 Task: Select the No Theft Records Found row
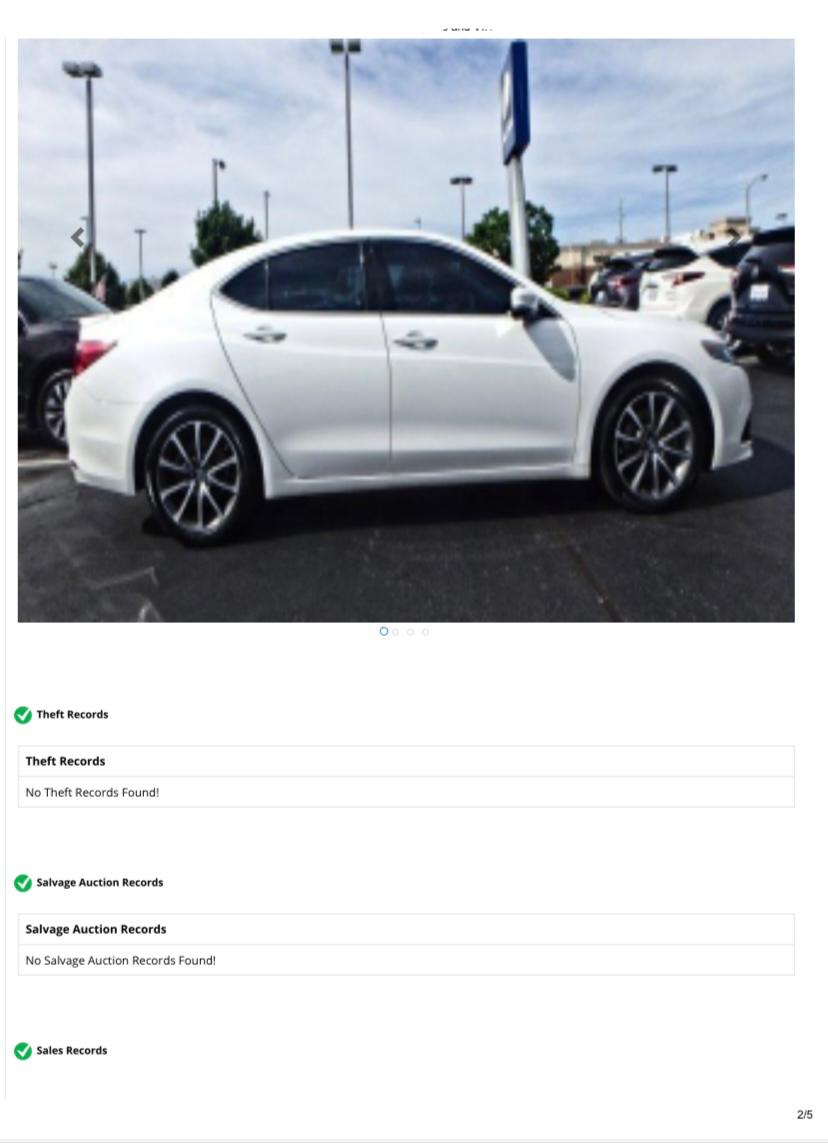coord(406,792)
